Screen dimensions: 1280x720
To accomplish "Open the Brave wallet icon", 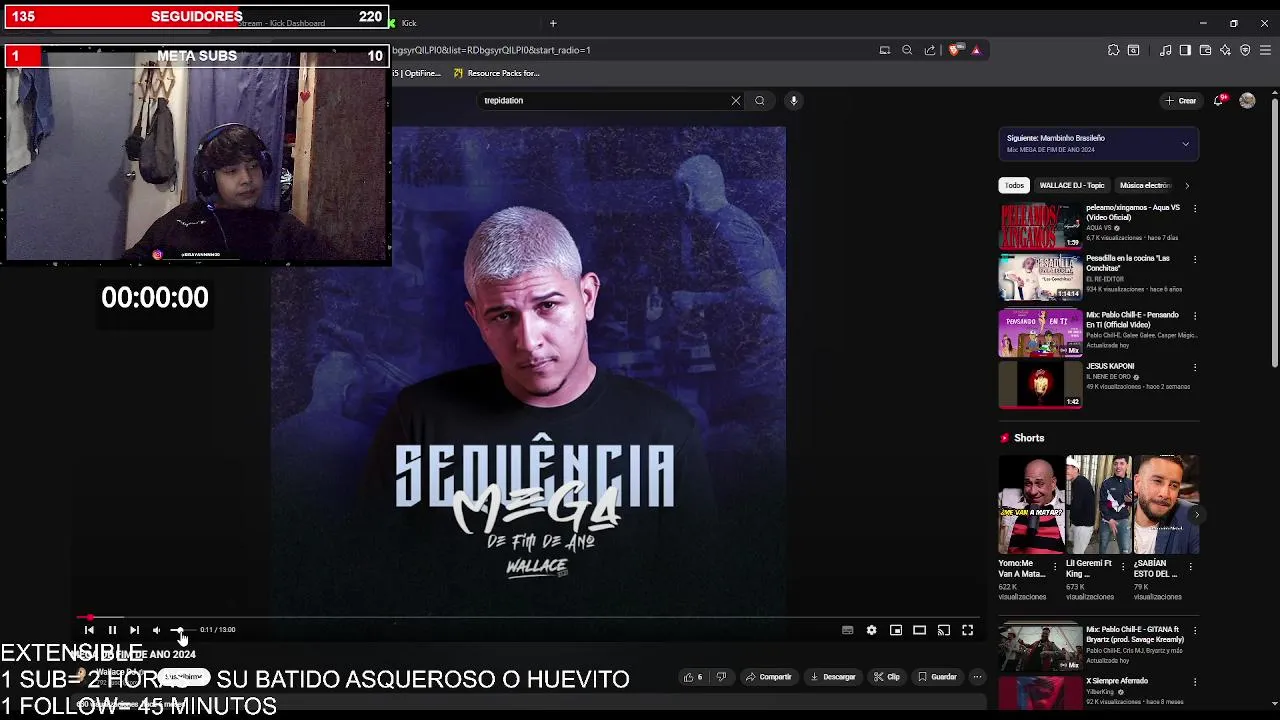I will (x=1205, y=50).
